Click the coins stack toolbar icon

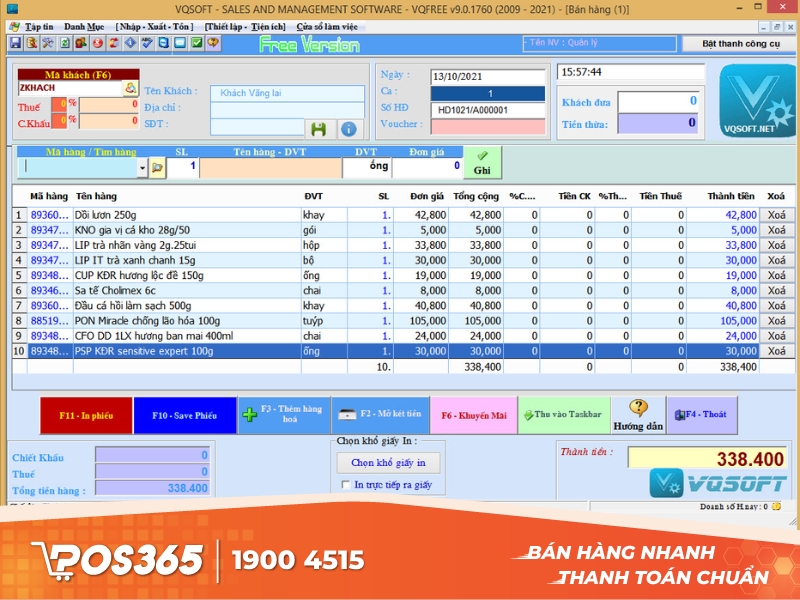32,43
